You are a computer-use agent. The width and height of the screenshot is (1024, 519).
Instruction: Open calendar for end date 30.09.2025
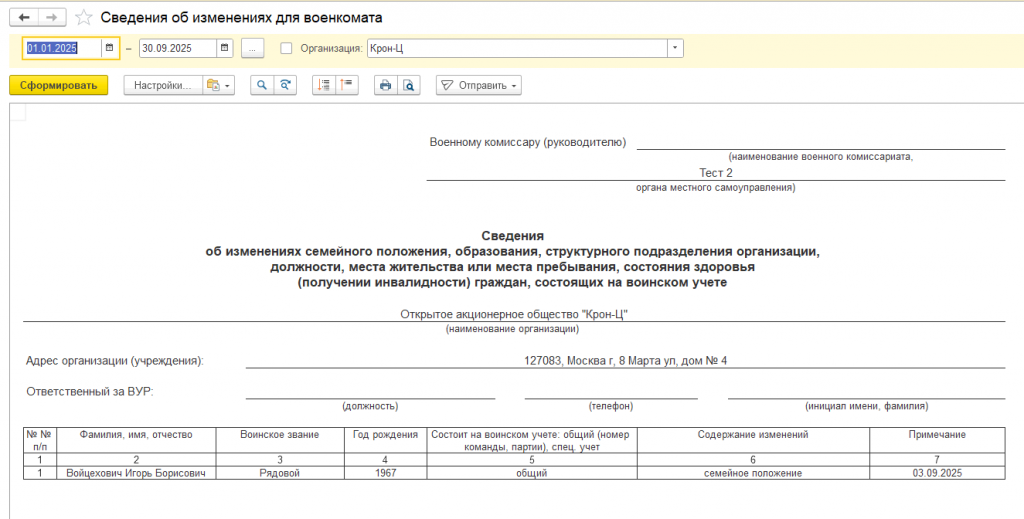(x=224, y=48)
